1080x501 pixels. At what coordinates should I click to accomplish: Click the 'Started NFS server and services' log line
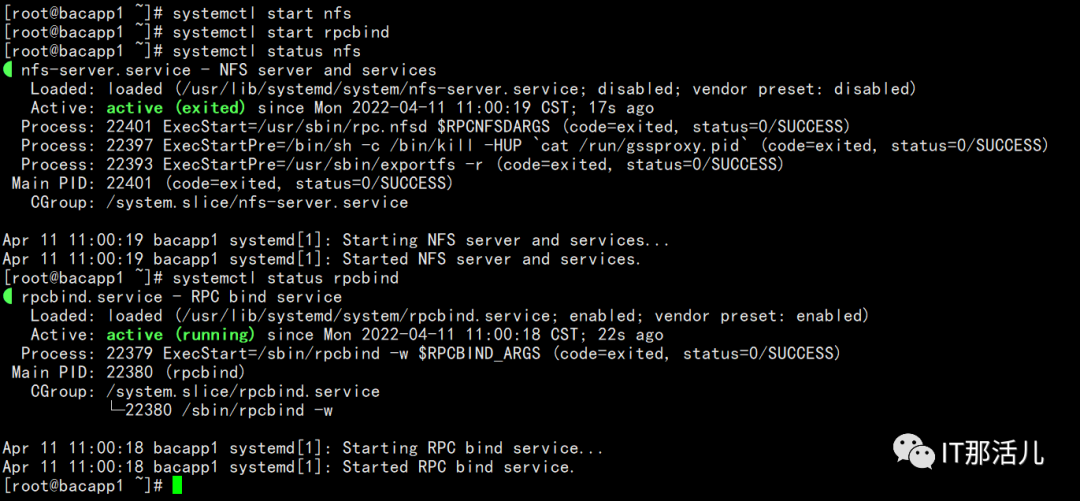[x=322, y=259]
